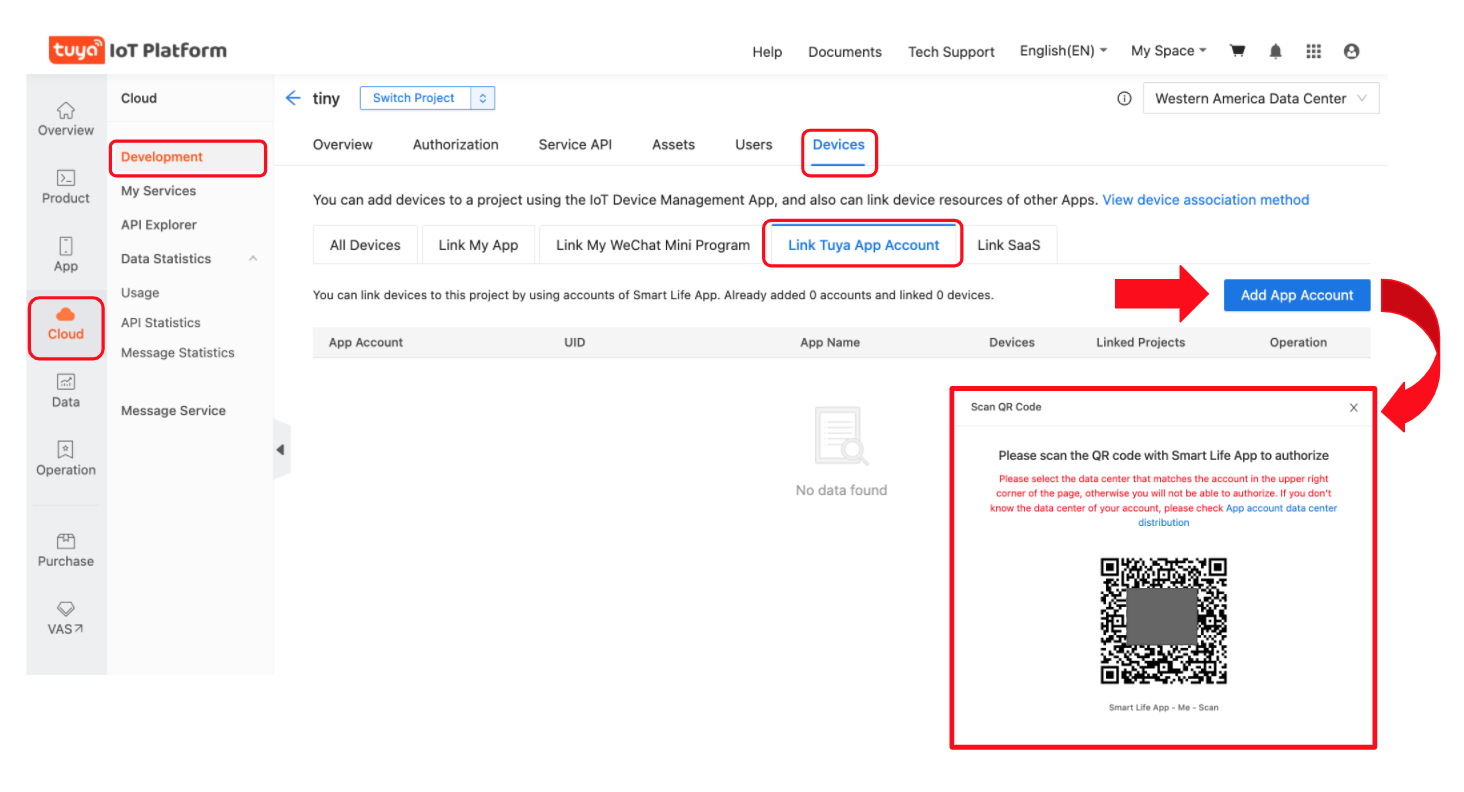Select the Product icon in sidebar
Viewport: 1464px width, 792px height.
66,178
